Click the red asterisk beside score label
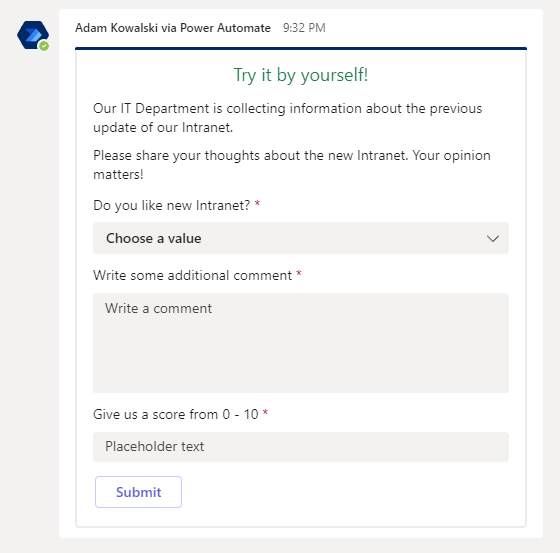 tap(265, 413)
